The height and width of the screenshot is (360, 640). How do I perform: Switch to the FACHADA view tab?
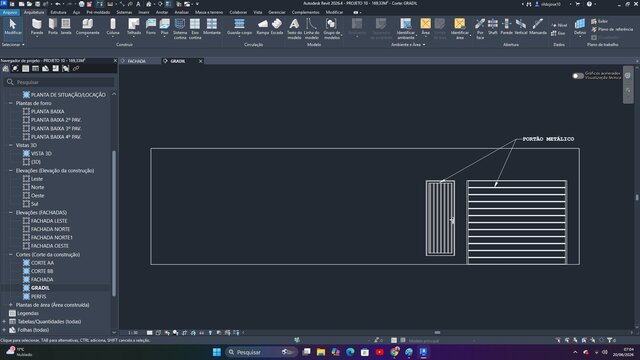point(137,61)
